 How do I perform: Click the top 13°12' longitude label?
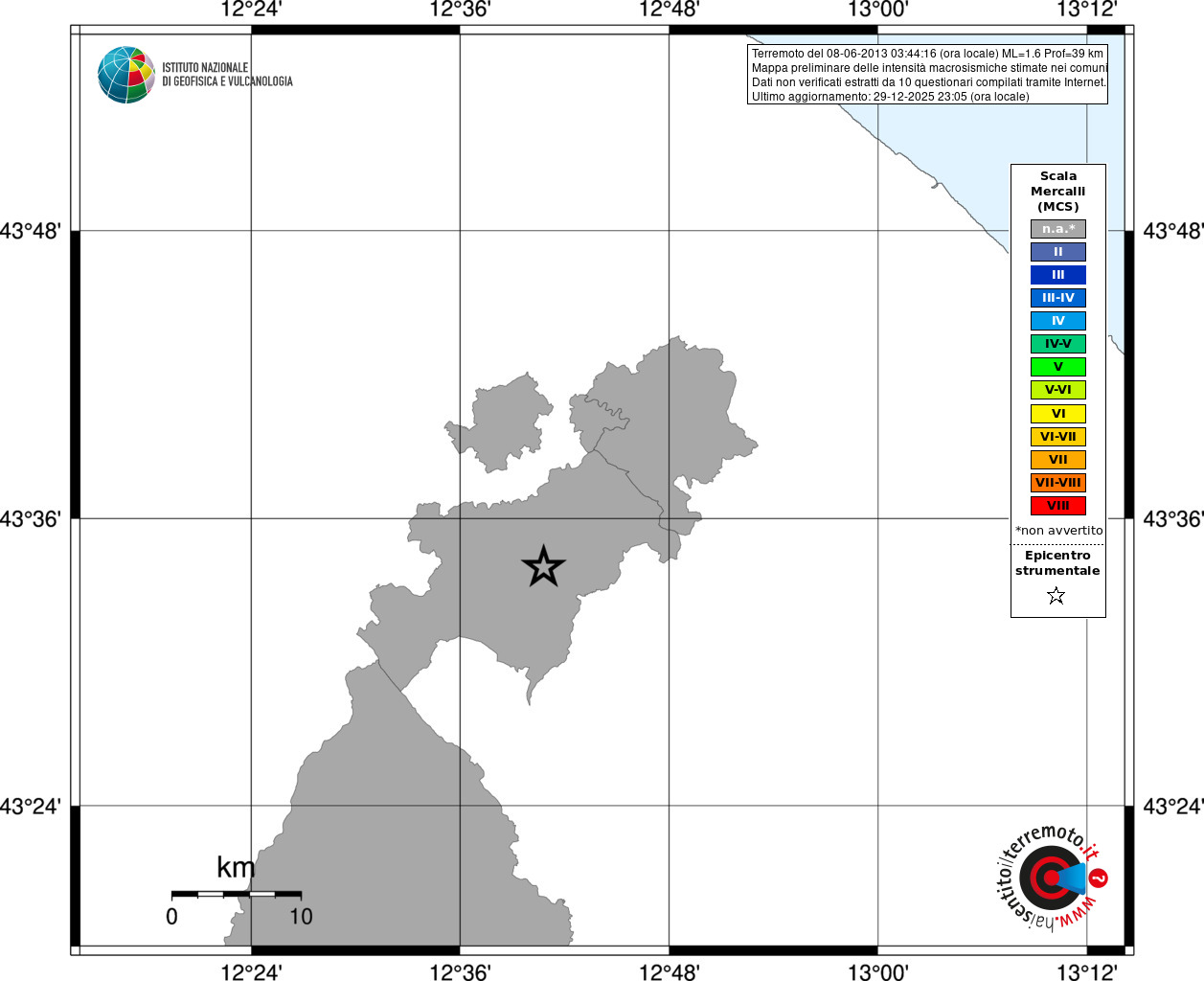[x=1087, y=10]
